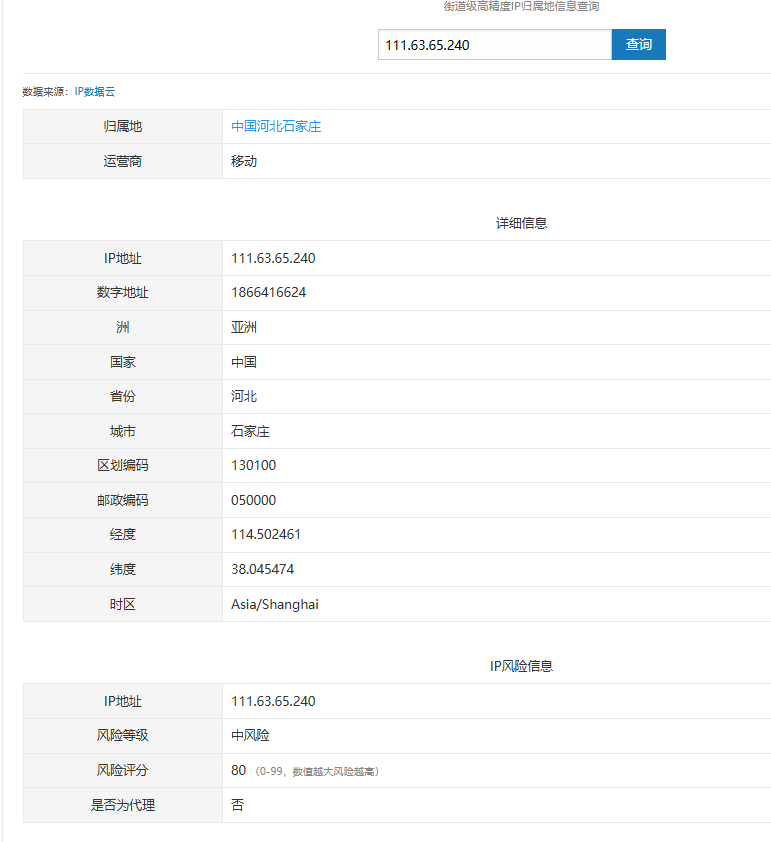This screenshot has width=771, height=842.
Task: Focus the IP address input field
Action: point(494,45)
